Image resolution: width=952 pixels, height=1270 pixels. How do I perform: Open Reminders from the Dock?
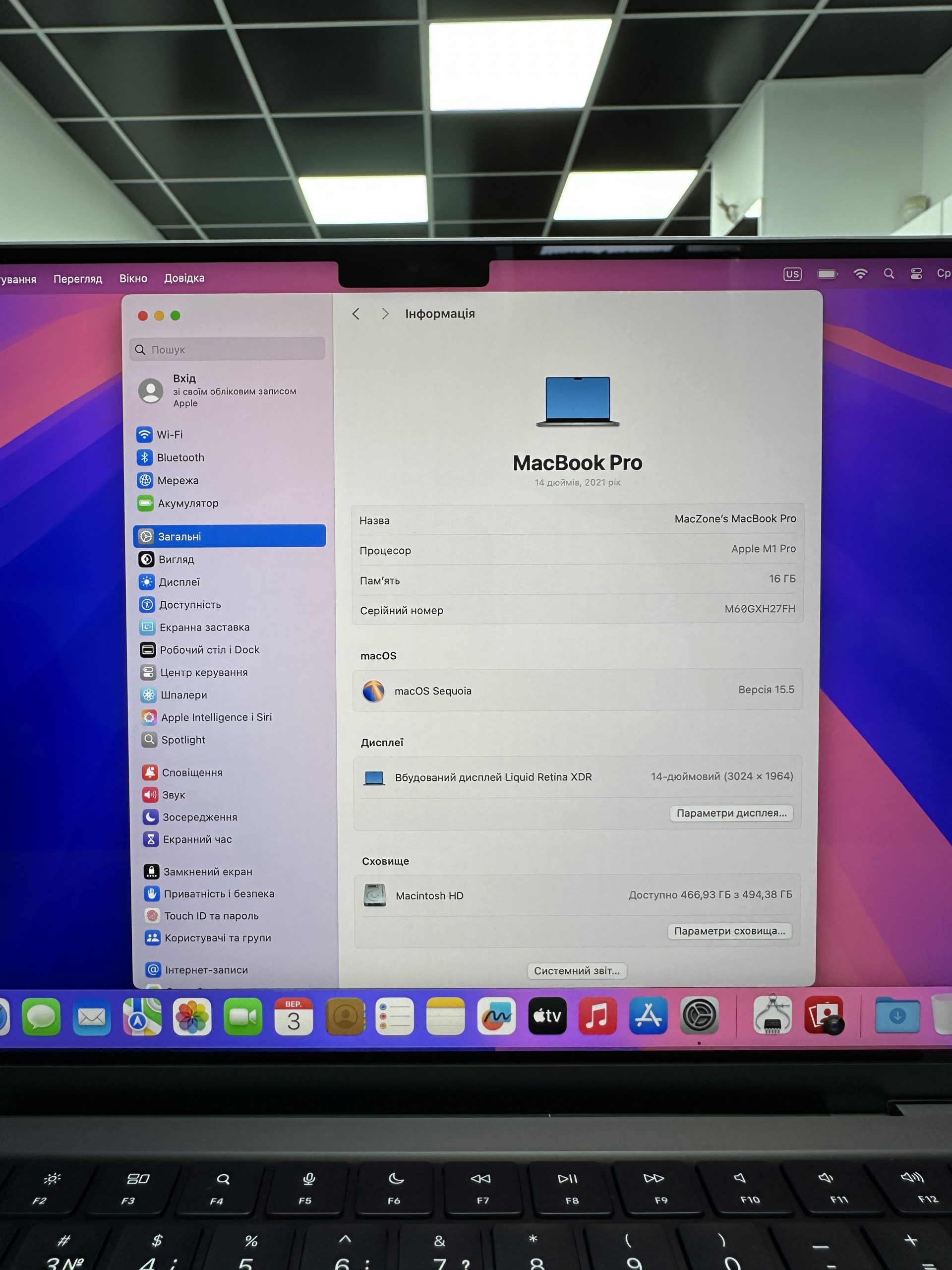point(395,1017)
